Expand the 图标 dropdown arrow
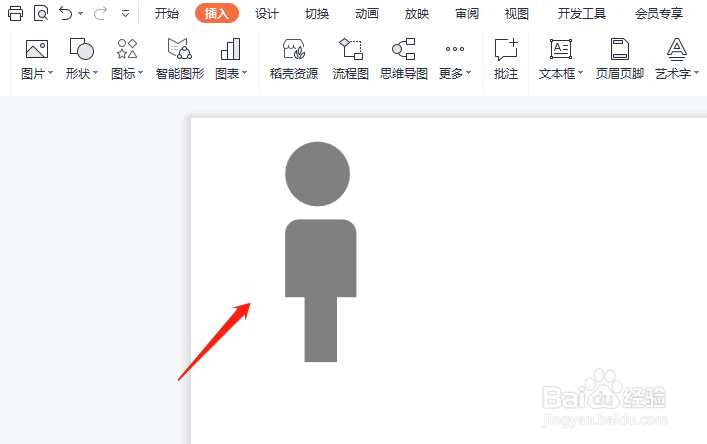This screenshot has width=707, height=444. [140, 73]
